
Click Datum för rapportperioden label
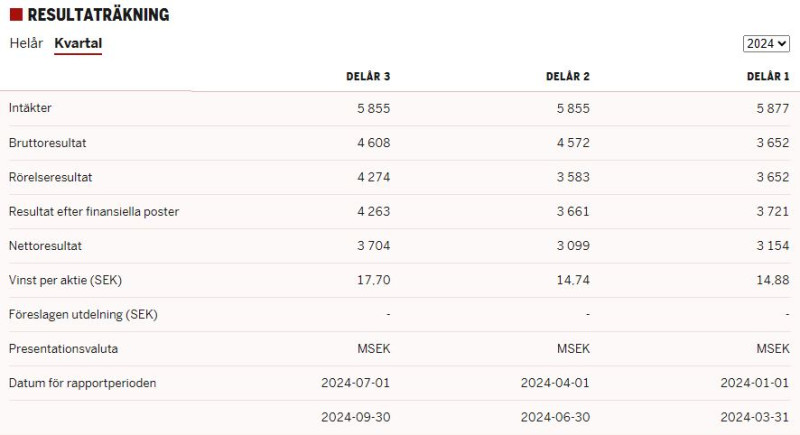click(82, 383)
